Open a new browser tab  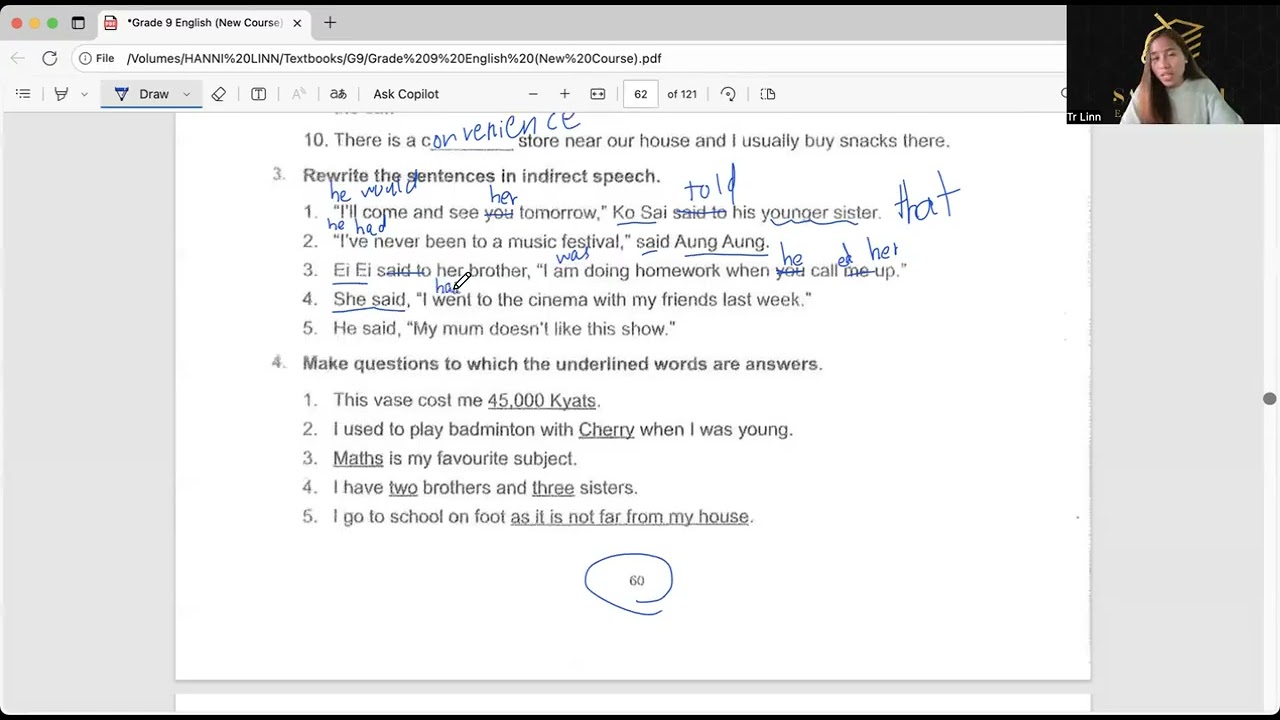[330, 22]
